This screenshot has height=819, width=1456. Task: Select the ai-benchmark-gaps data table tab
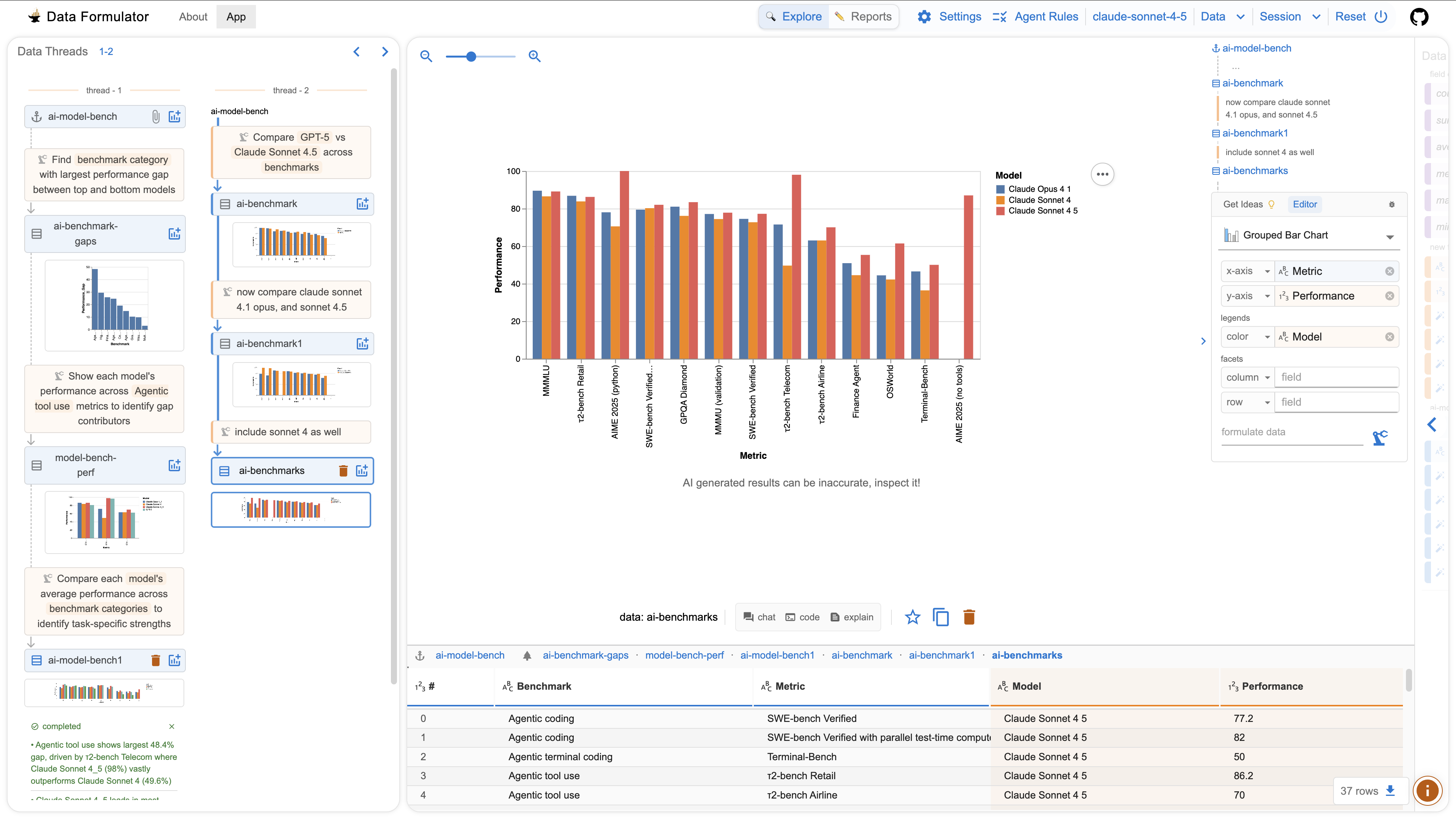tap(585, 655)
